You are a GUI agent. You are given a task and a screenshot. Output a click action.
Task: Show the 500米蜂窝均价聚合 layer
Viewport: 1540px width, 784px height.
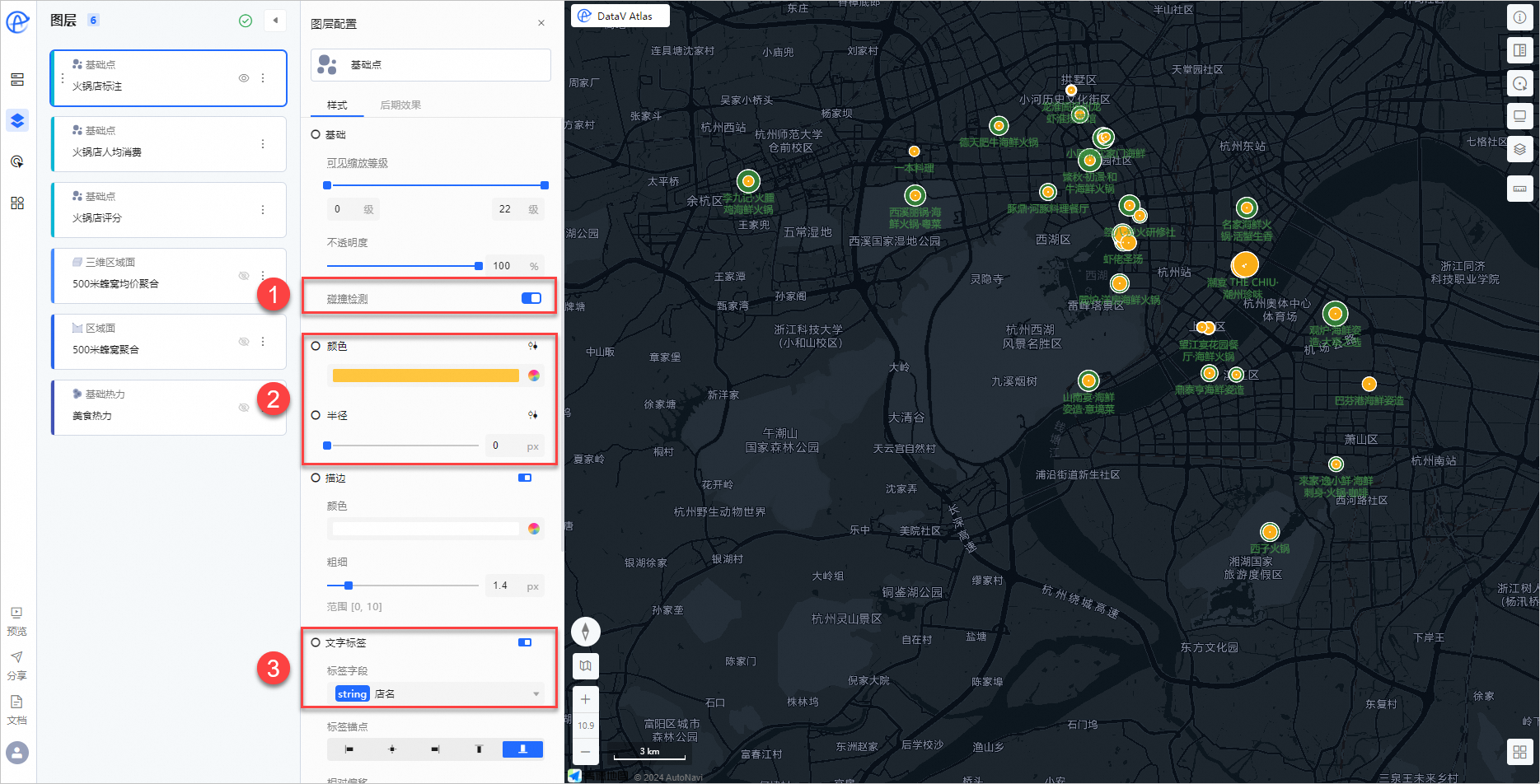pos(244,276)
